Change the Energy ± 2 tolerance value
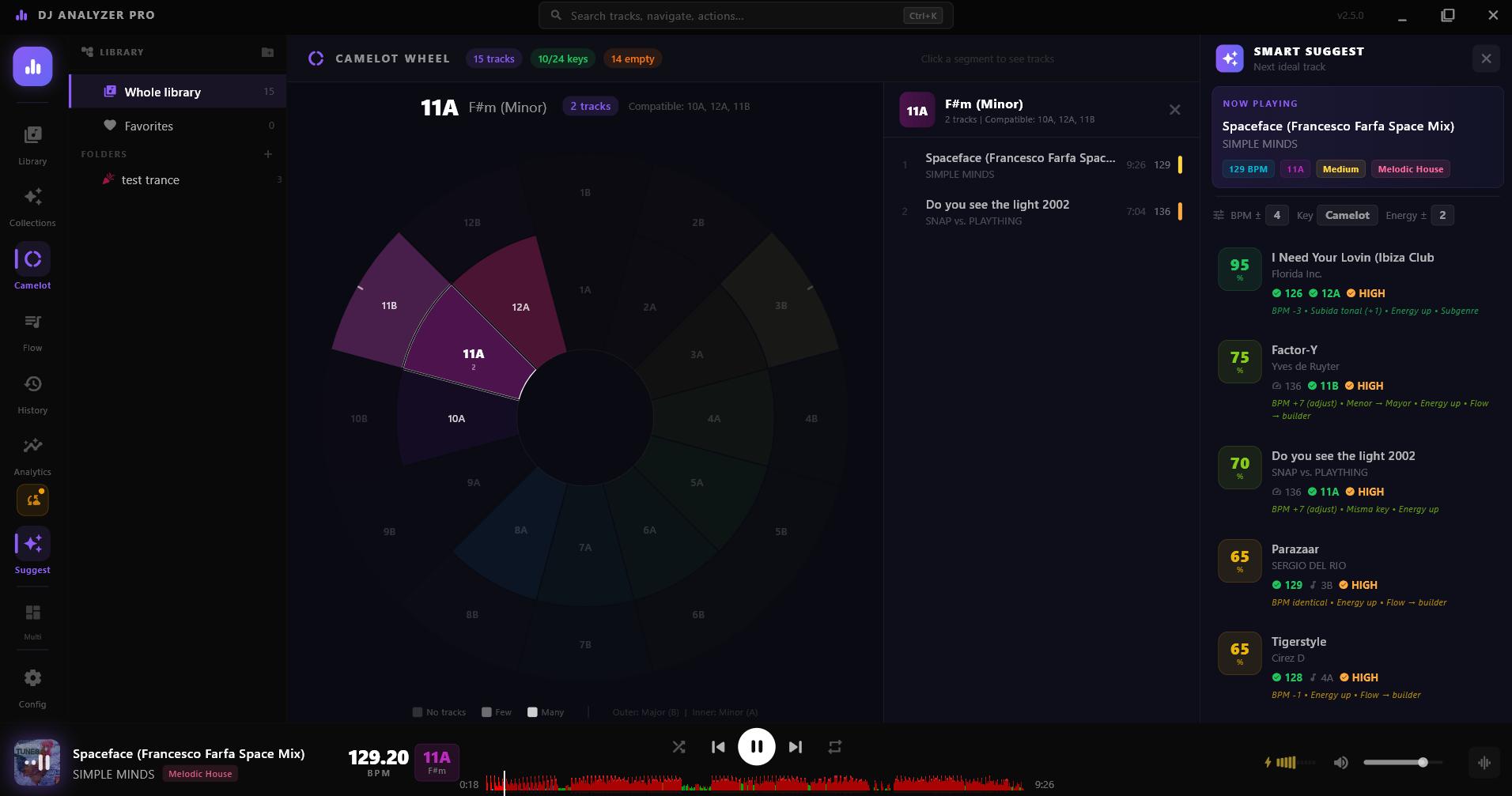Viewport: 1512px width, 796px height. tap(1442, 215)
